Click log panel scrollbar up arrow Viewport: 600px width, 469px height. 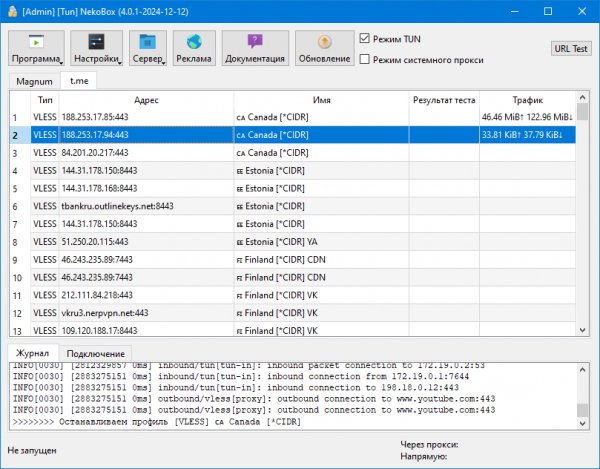[x=582, y=370]
